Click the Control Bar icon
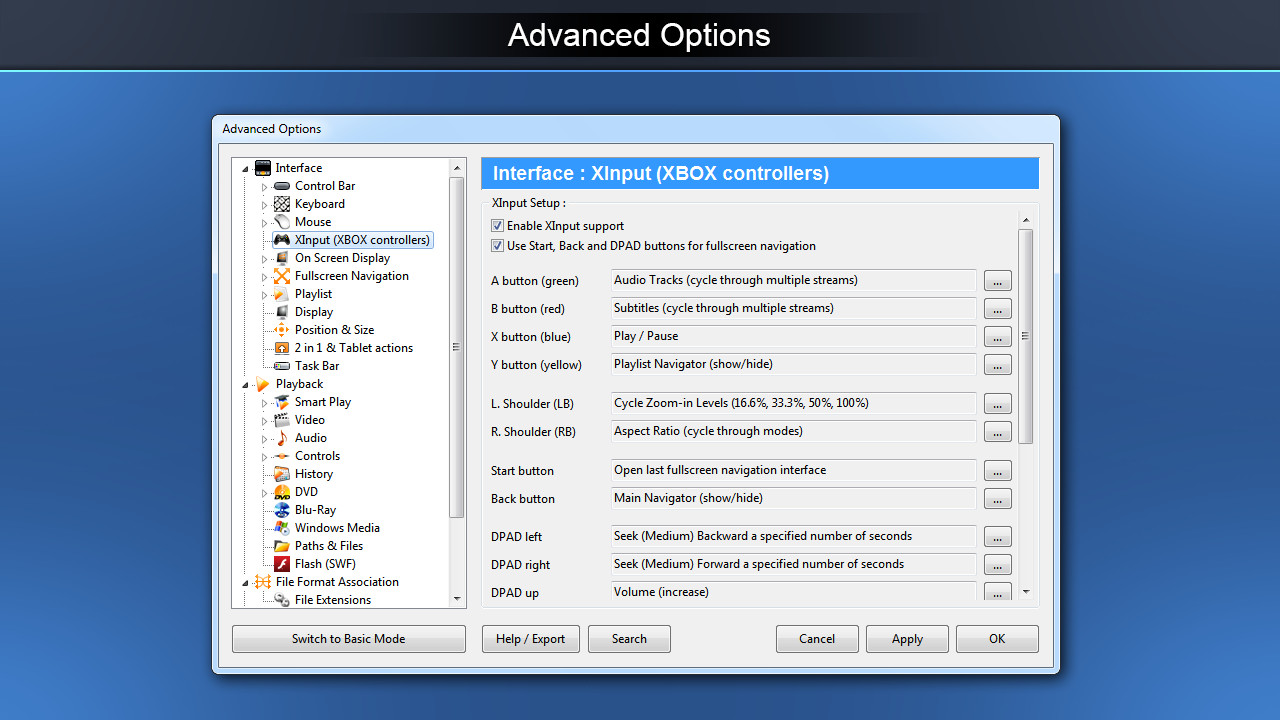Screen dimensions: 1280x720 coord(281,185)
